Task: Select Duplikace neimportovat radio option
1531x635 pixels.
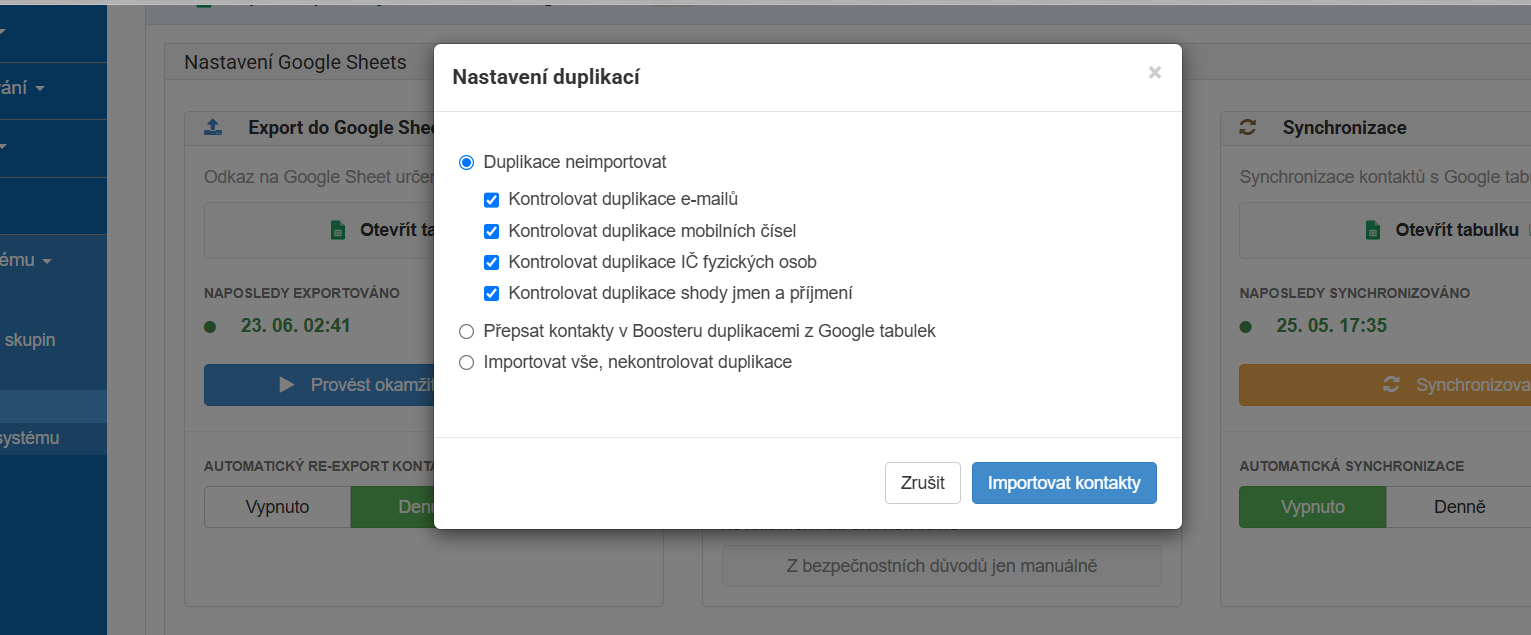Action: (x=466, y=162)
